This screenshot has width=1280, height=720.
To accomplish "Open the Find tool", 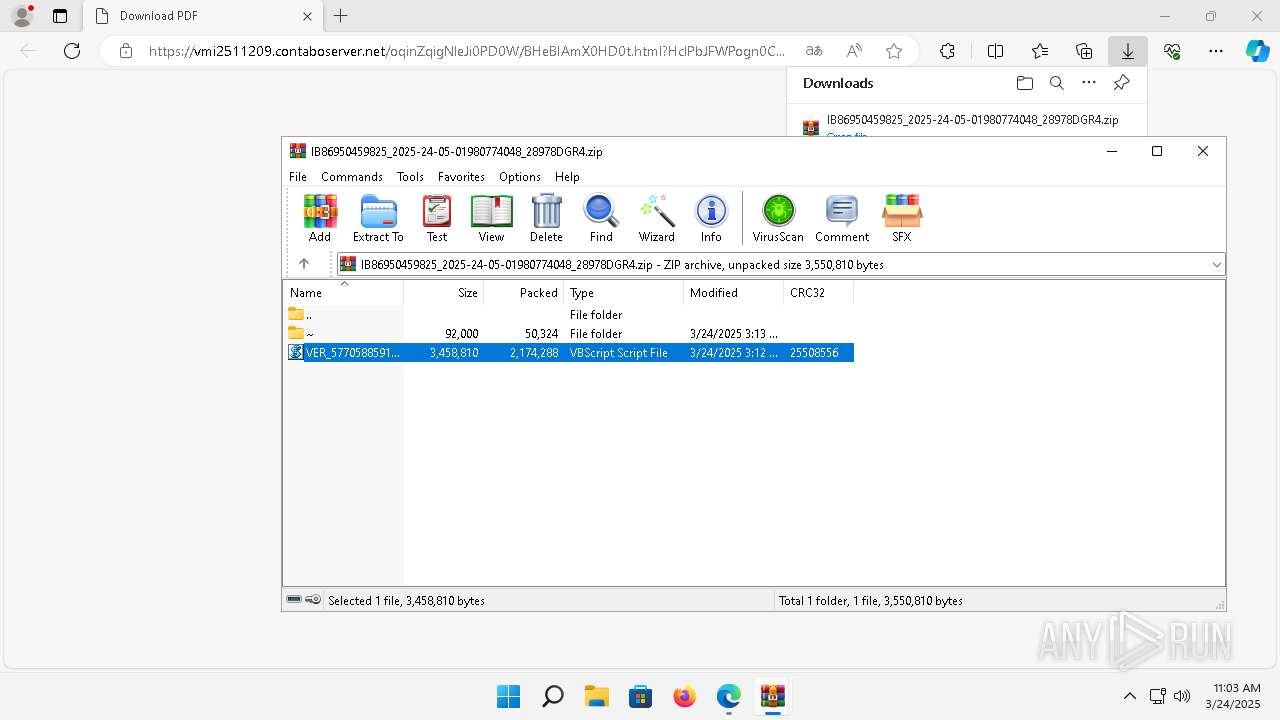I will click(x=601, y=218).
